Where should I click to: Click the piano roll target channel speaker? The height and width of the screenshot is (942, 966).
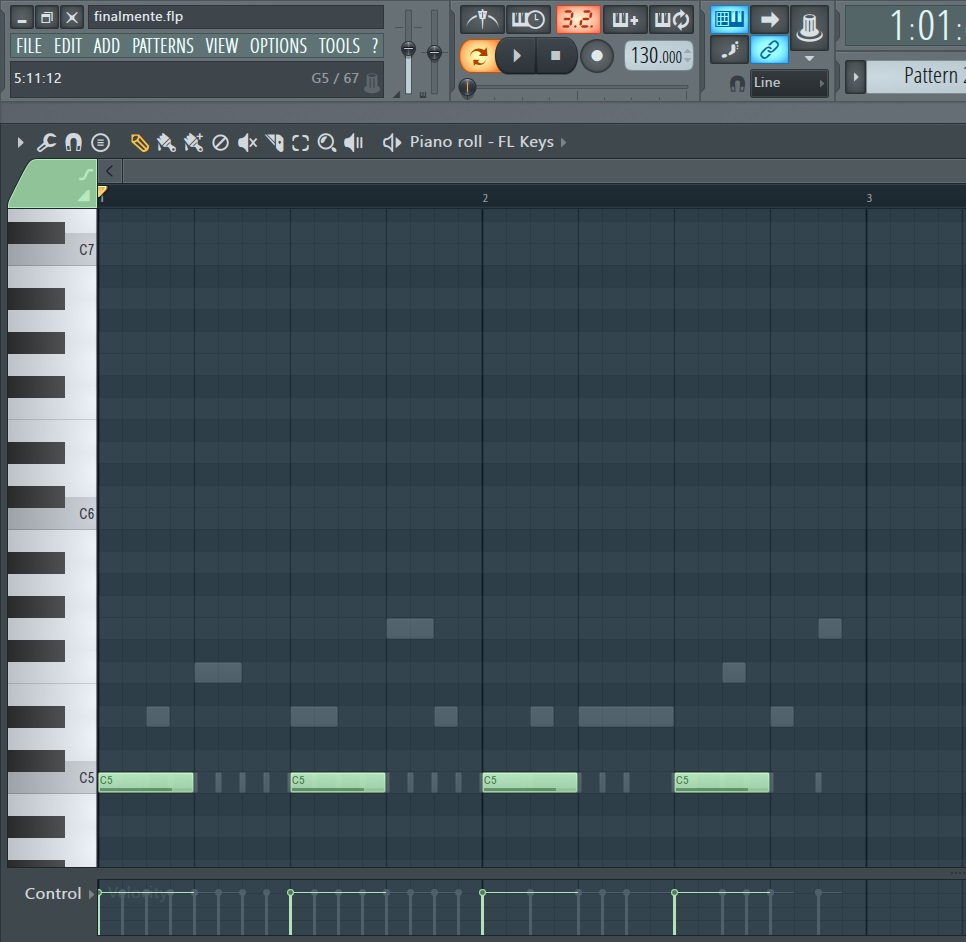coord(392,143)
